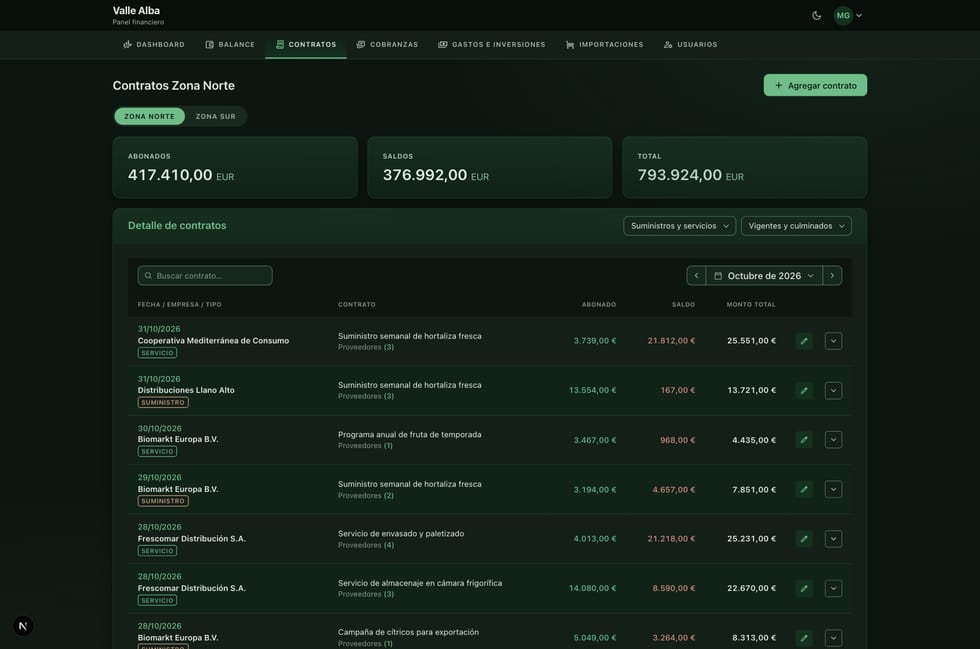980x649 pixels.
Task: Open the MG user avatar menu
Action: tap(843, 16)
